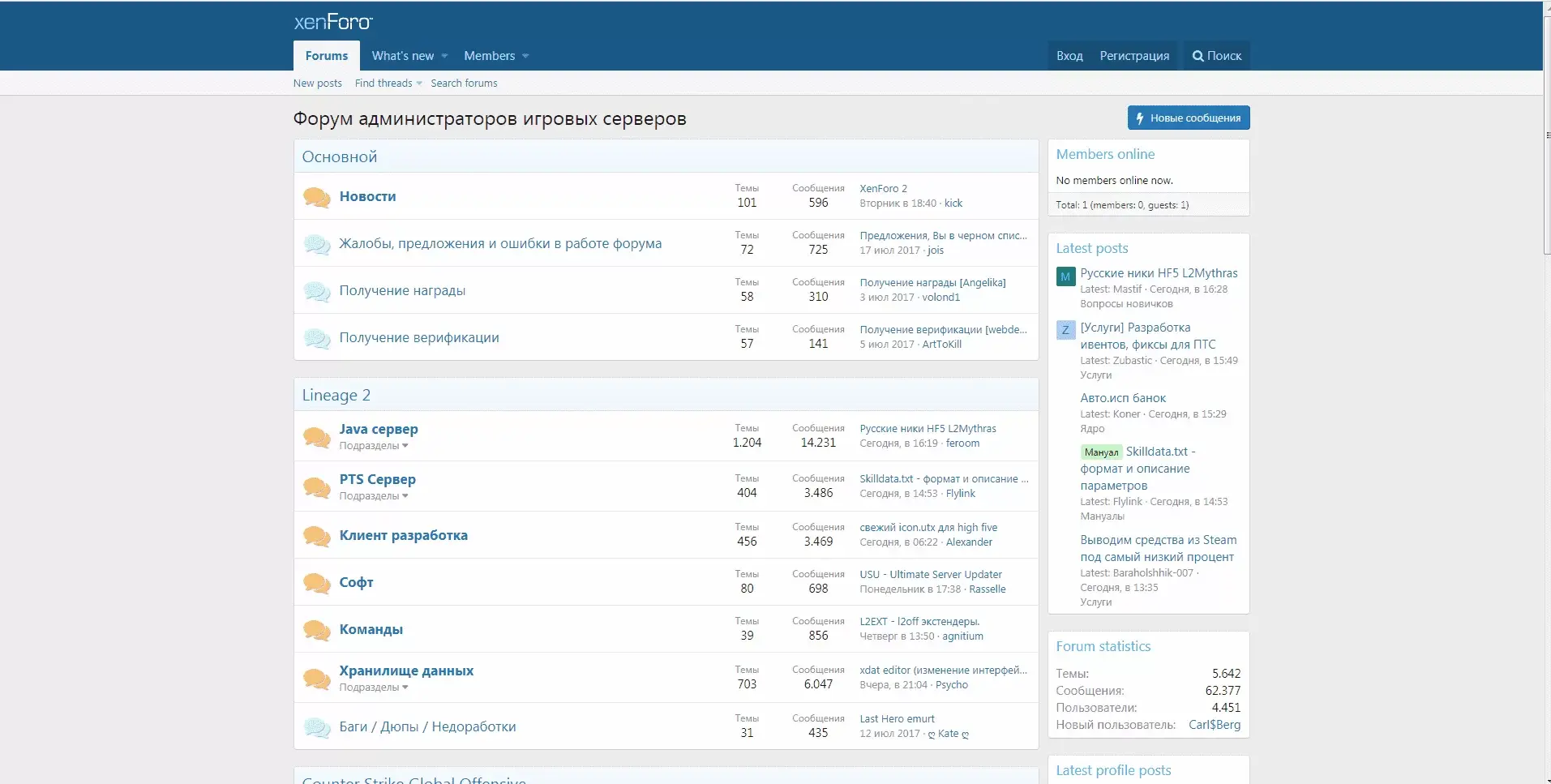Image resolution: width=1551 pixels, height=784 pixels.
Task: Open the Members tab
Action: [x=489, y=56]
